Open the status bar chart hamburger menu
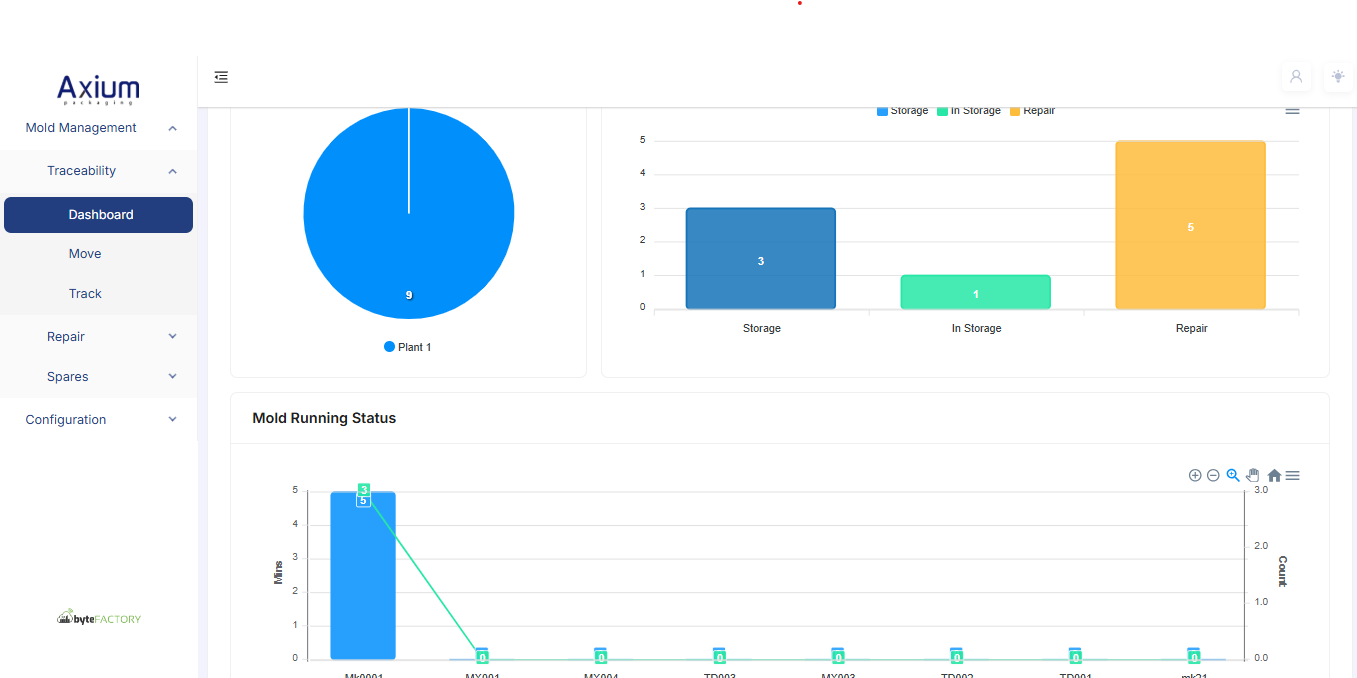Viewport: 1357px width, 678px height. tap(1293, 110)
